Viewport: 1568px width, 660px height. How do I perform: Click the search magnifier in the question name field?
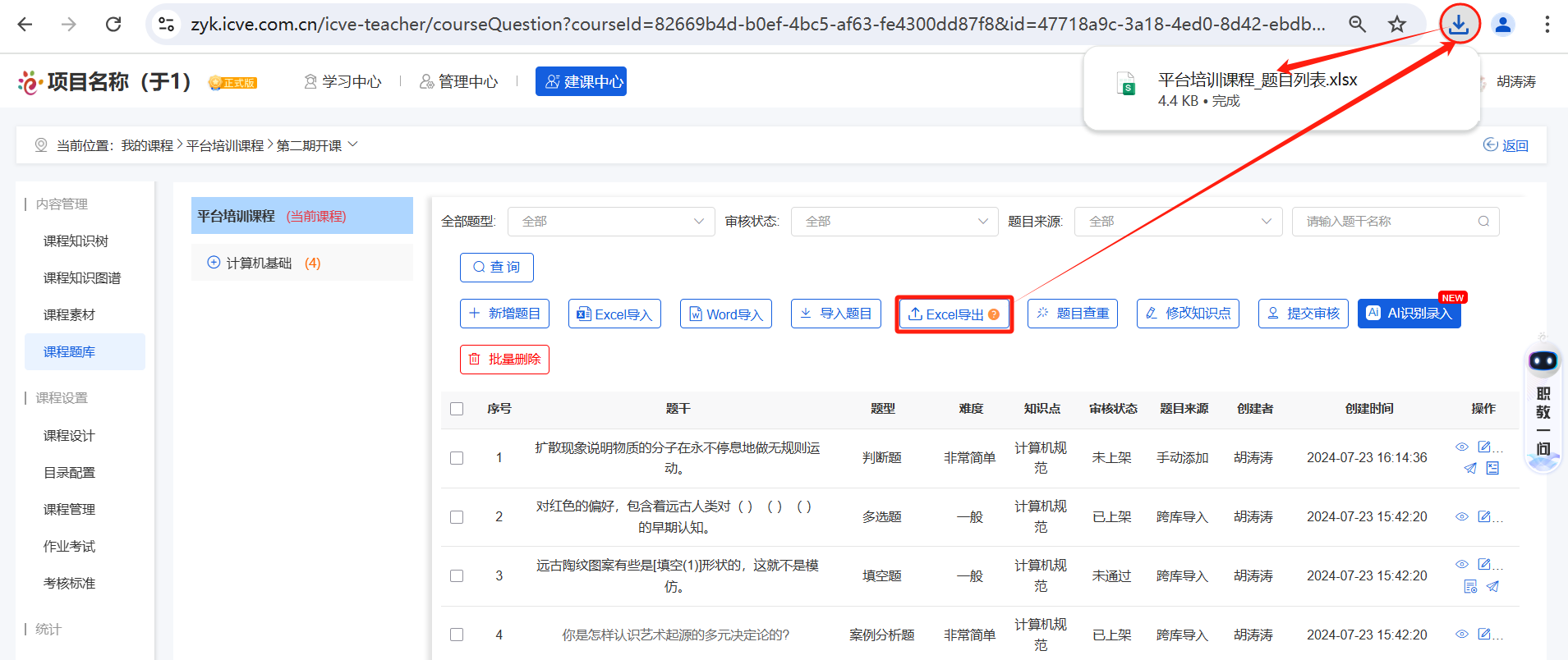(x=1483, y=222)
